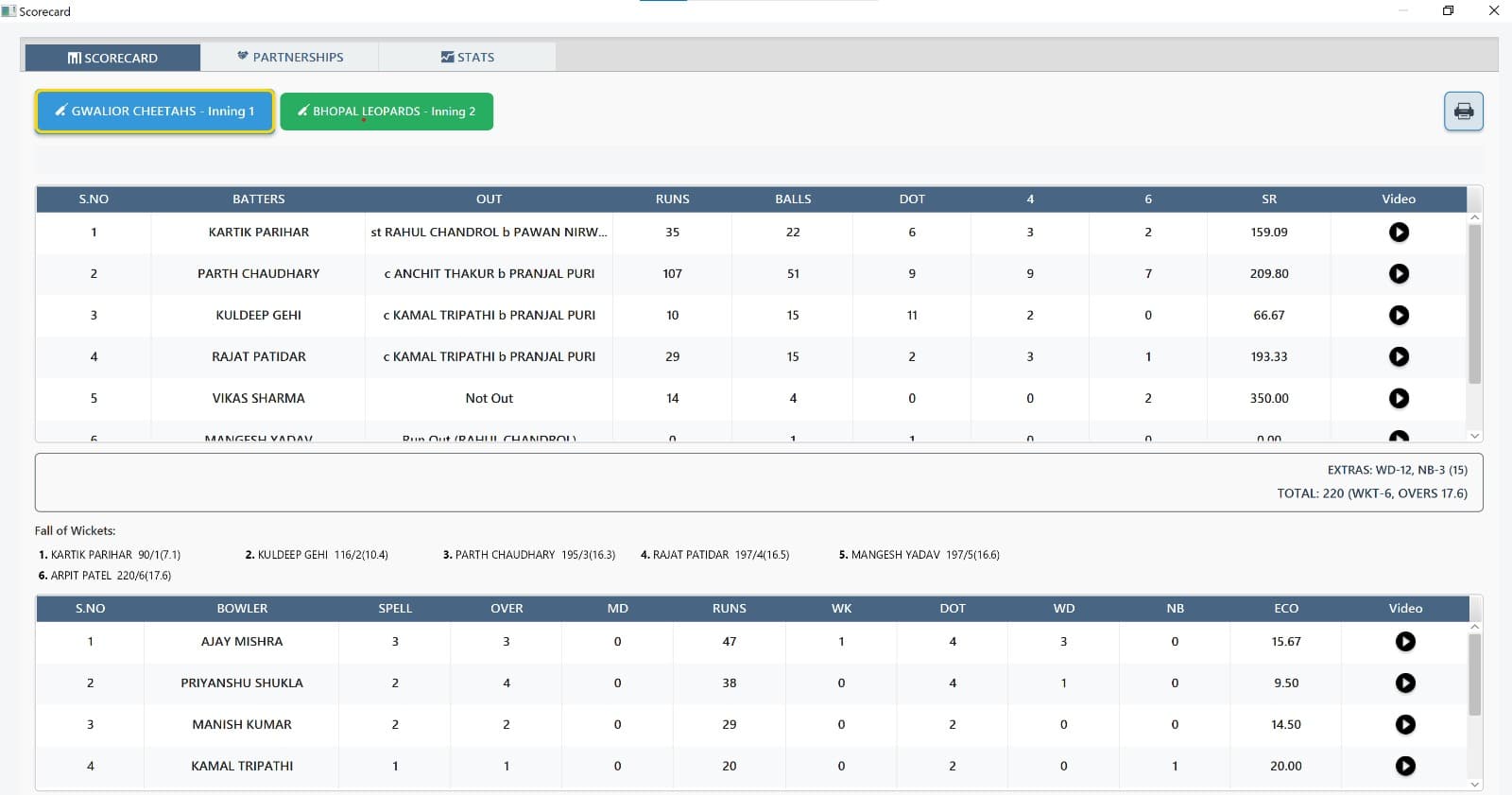1512x795 pixels.
Task: Click economy value 15.67
Action: (1286, 641)
